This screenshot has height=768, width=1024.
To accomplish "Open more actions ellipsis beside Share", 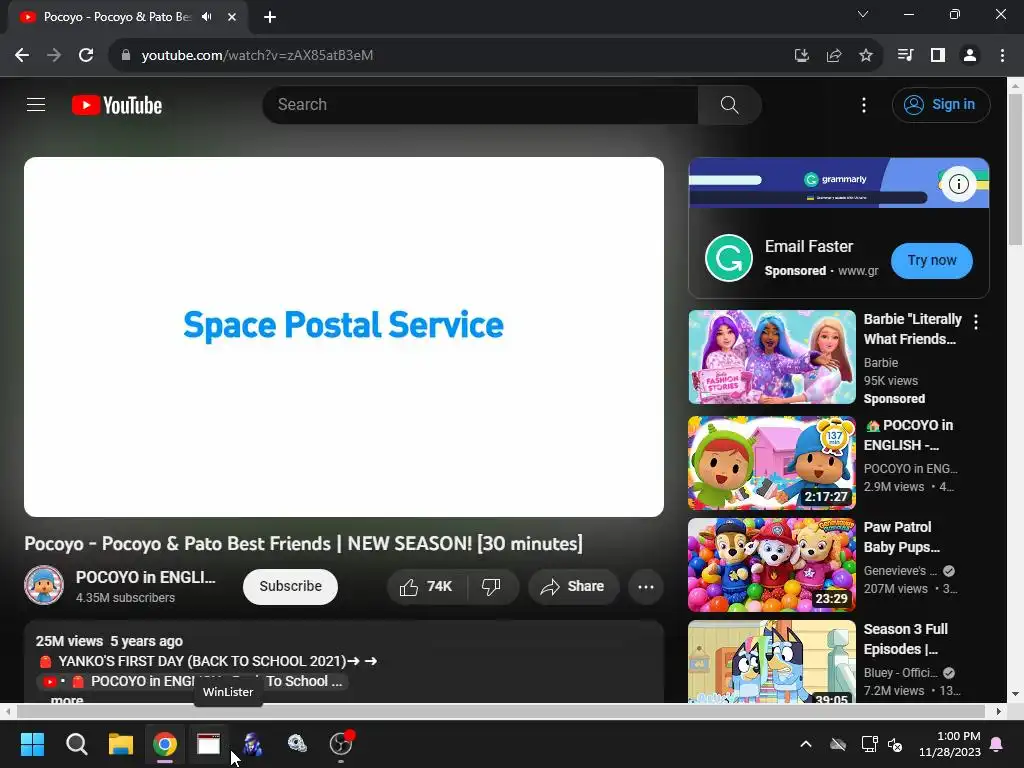I will pyautogui.click(x=646, y=586).
